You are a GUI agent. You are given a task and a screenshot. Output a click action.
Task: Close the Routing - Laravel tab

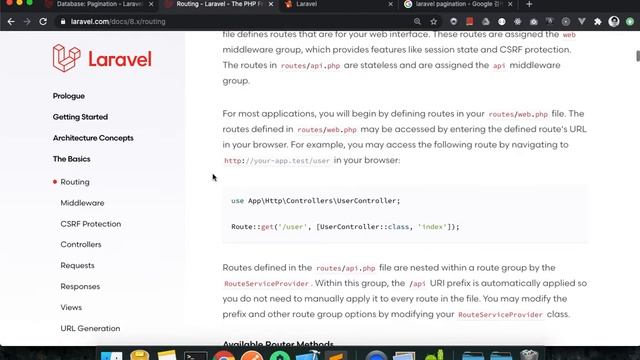[x=271, y=4]
